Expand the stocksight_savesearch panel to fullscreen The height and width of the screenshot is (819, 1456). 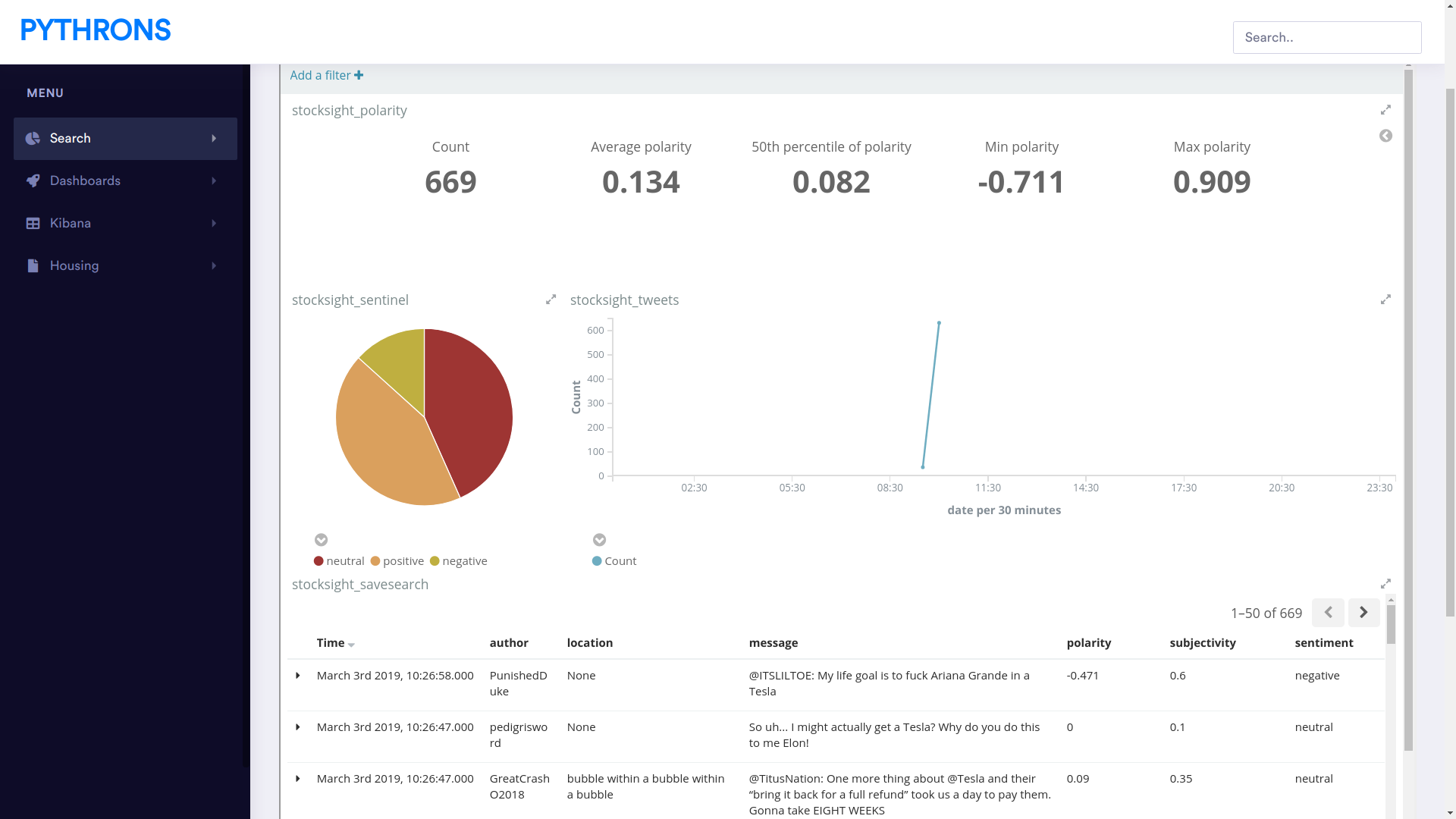coord(1385,584)
